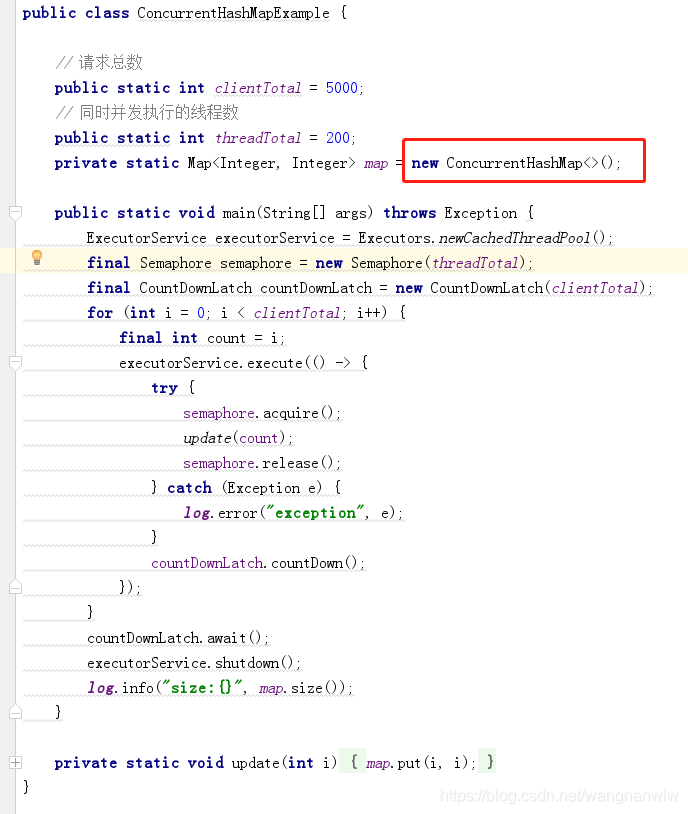The height and width of the screenshot is (814, 688).
Task: Click the for keyword
Action: click(x=100, y=313)
